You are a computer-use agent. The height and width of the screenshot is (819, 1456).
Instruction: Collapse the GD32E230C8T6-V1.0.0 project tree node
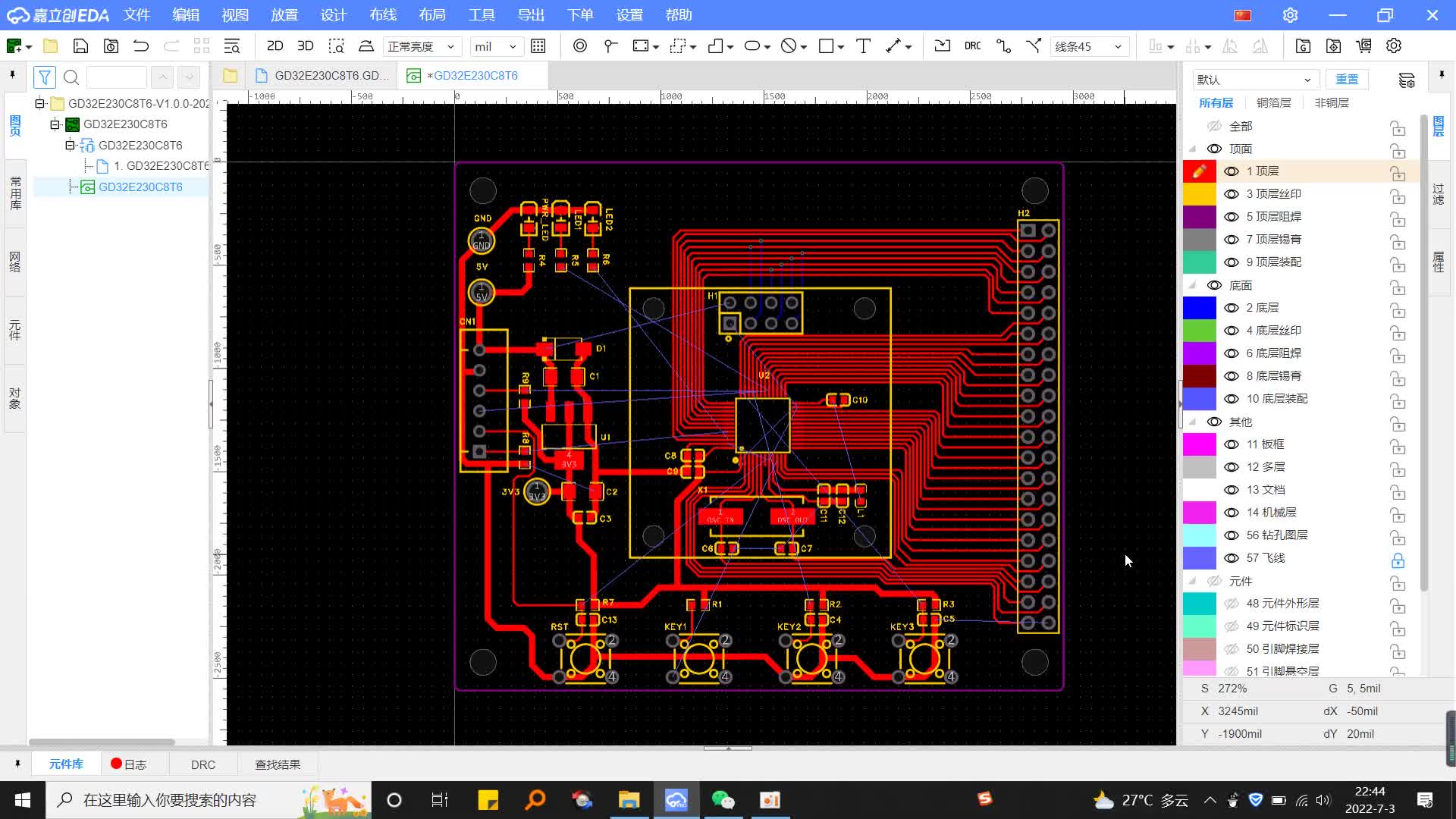coord(39,103)
